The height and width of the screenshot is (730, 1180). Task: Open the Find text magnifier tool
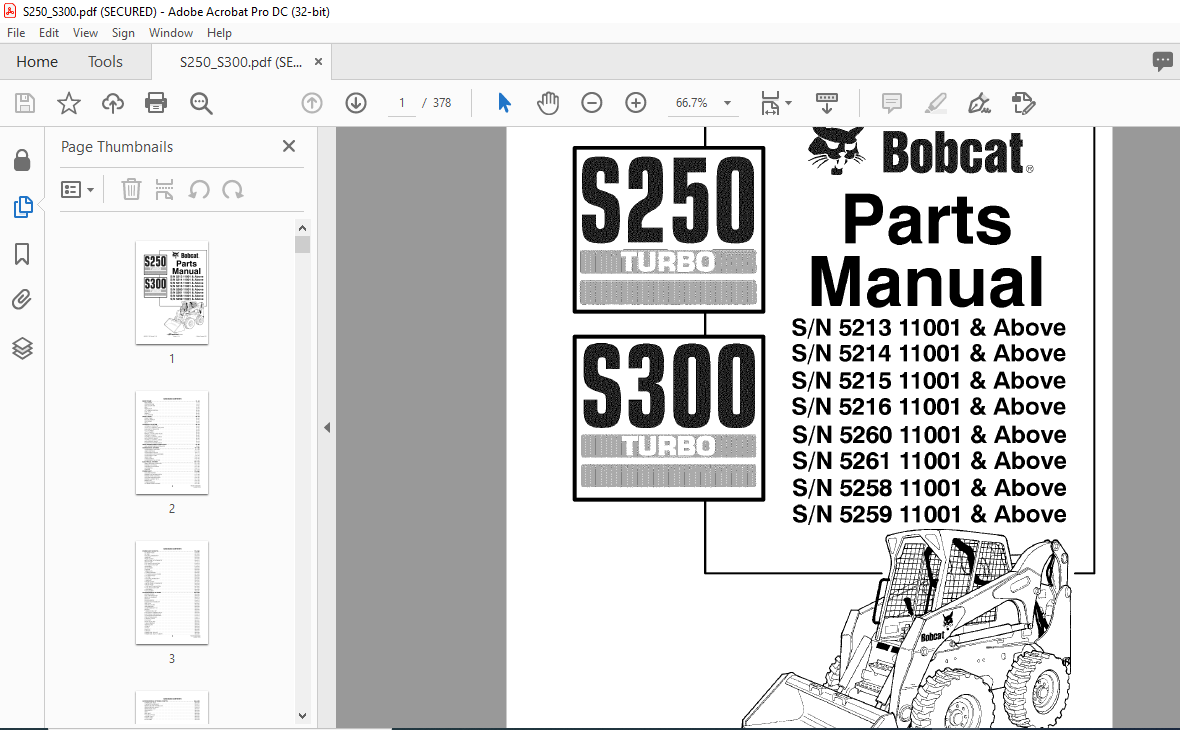click(201, 103)
